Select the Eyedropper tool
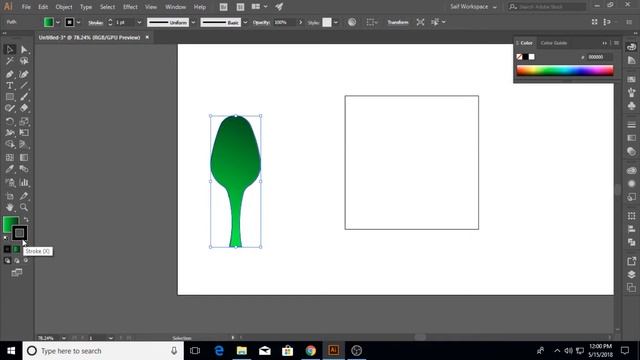 click(10, 169)
